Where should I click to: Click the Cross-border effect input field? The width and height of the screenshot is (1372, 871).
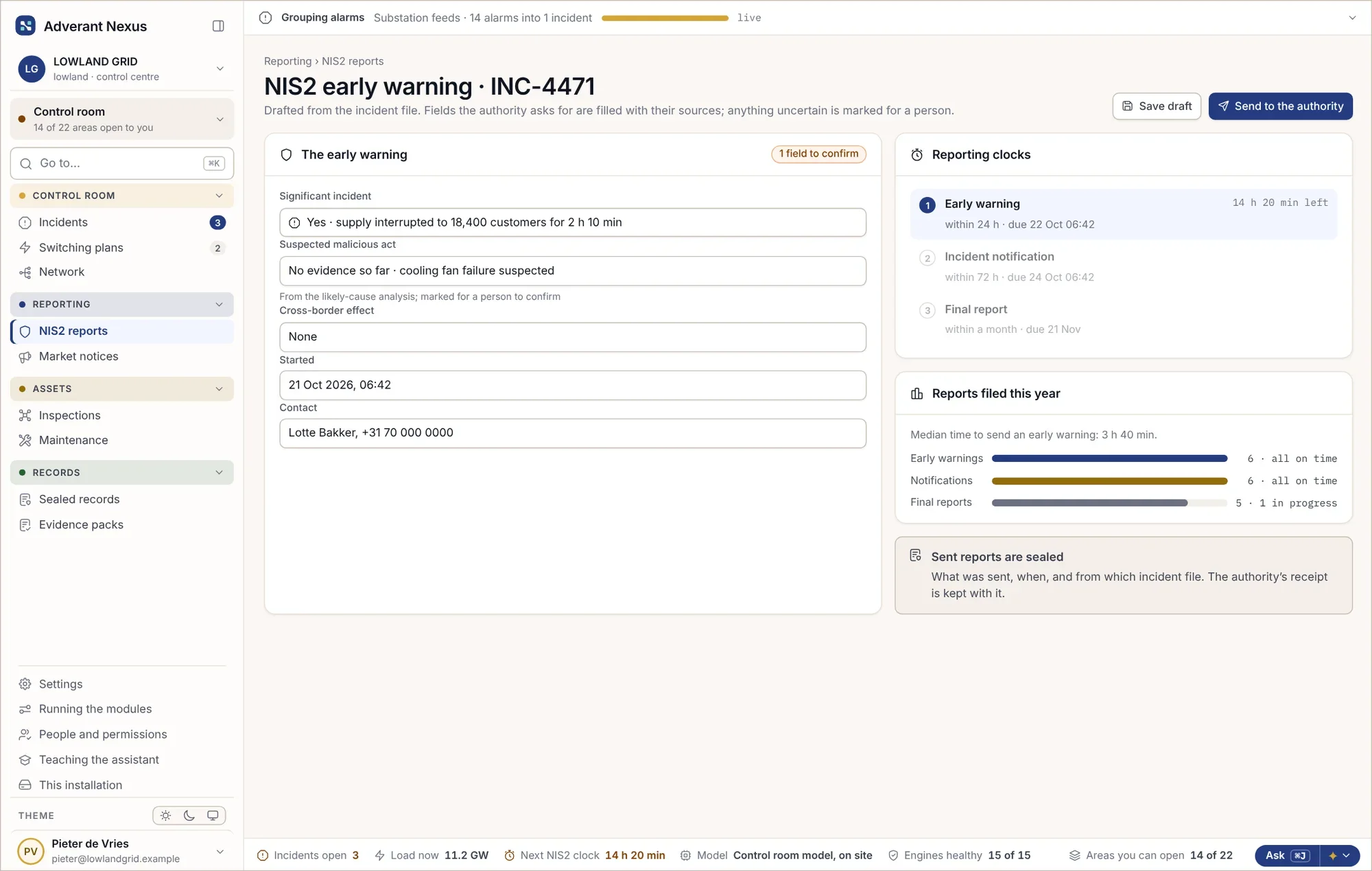click(x=572, y=337)
